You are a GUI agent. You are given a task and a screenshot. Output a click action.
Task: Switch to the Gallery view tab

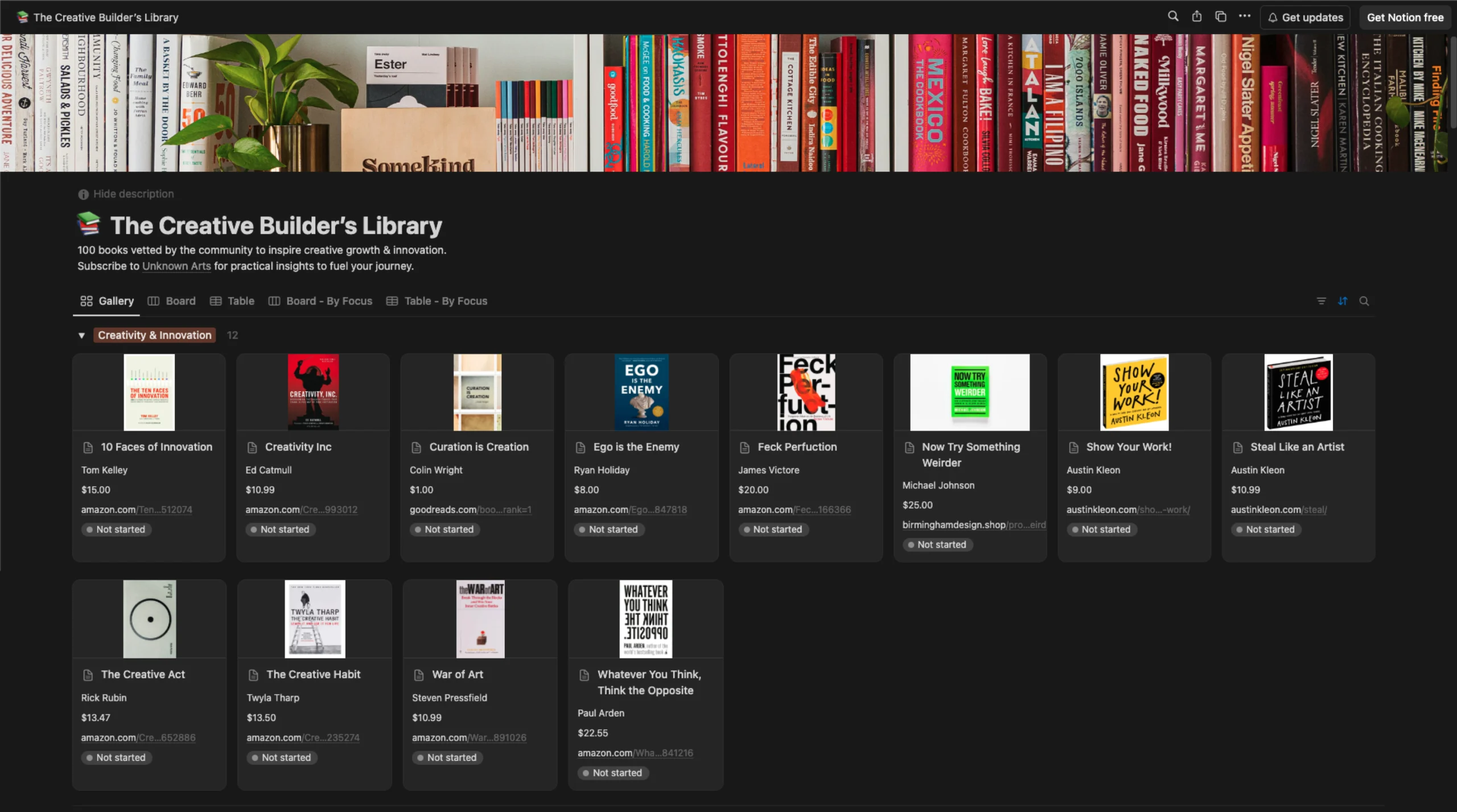[107, 301]
